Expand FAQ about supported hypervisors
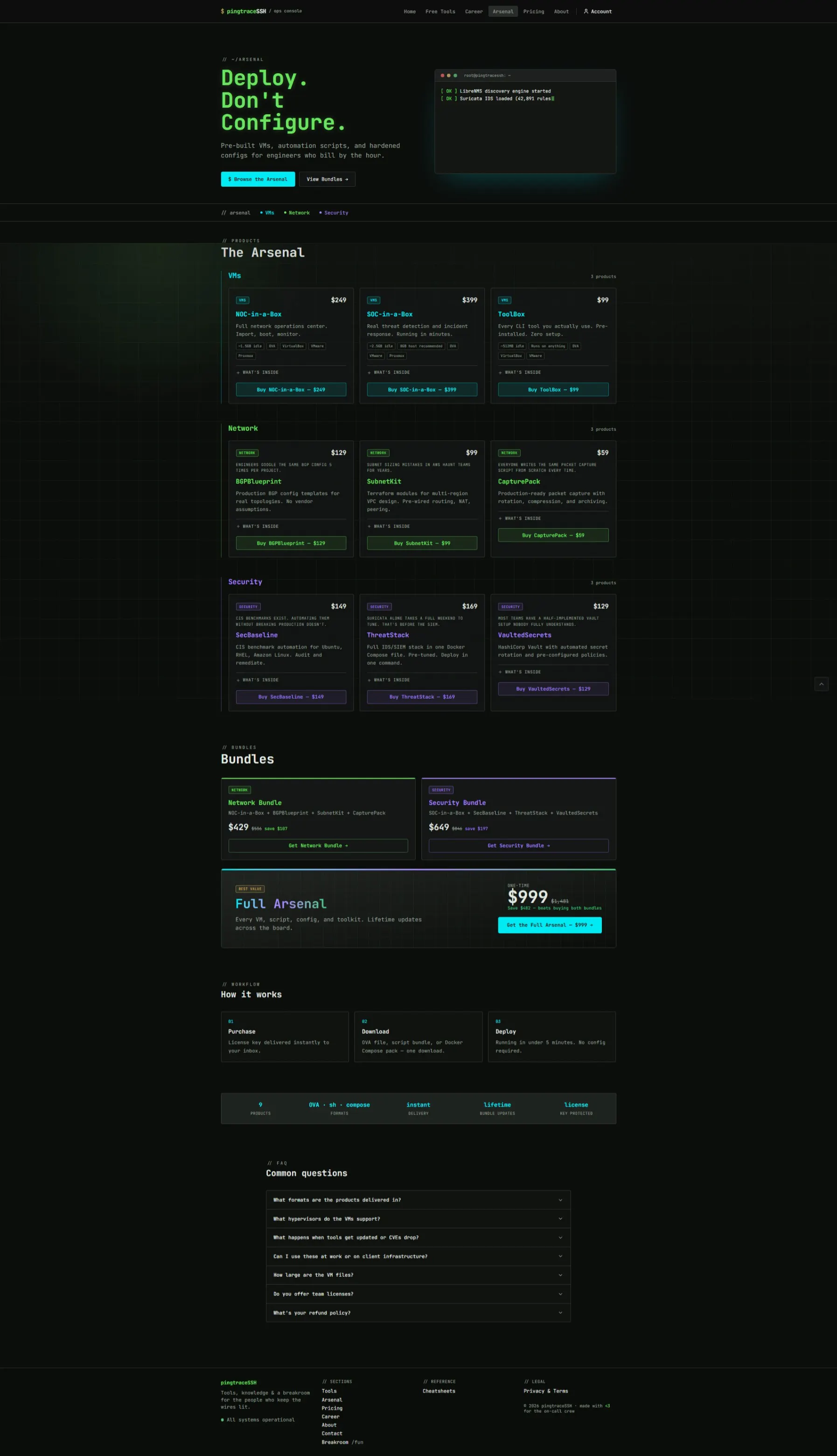Viewport: 837px width, 1456px height. coord(418,1219)
